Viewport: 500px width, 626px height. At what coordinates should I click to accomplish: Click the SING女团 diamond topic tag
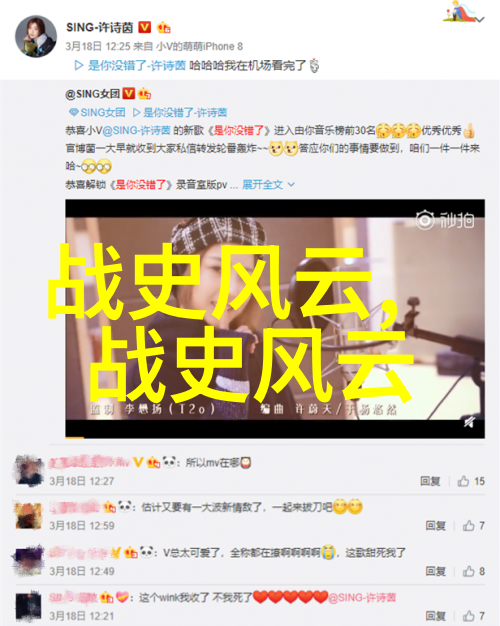coord(97,113)
